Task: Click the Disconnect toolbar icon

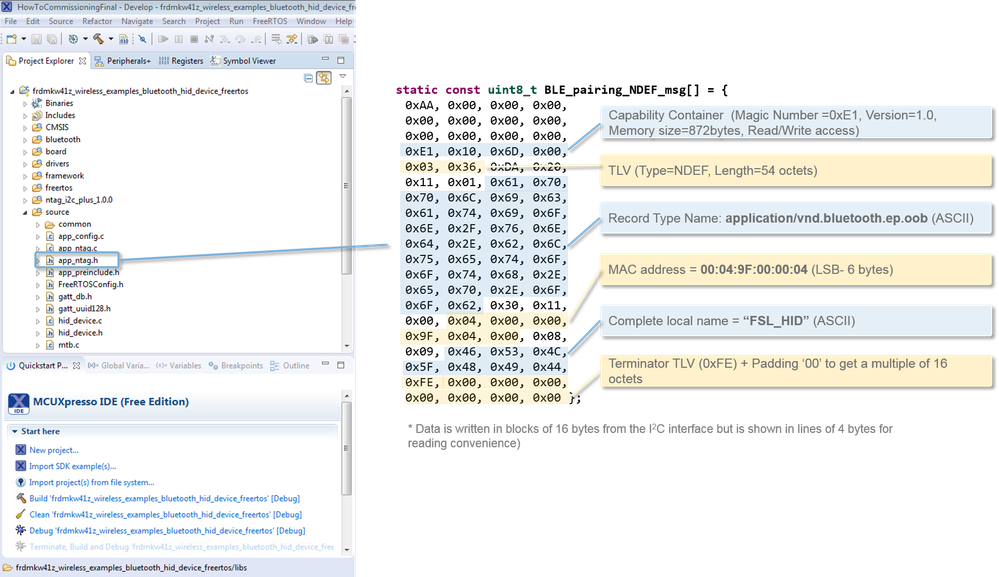Action: pyautogui.click(x=209, y=39)
